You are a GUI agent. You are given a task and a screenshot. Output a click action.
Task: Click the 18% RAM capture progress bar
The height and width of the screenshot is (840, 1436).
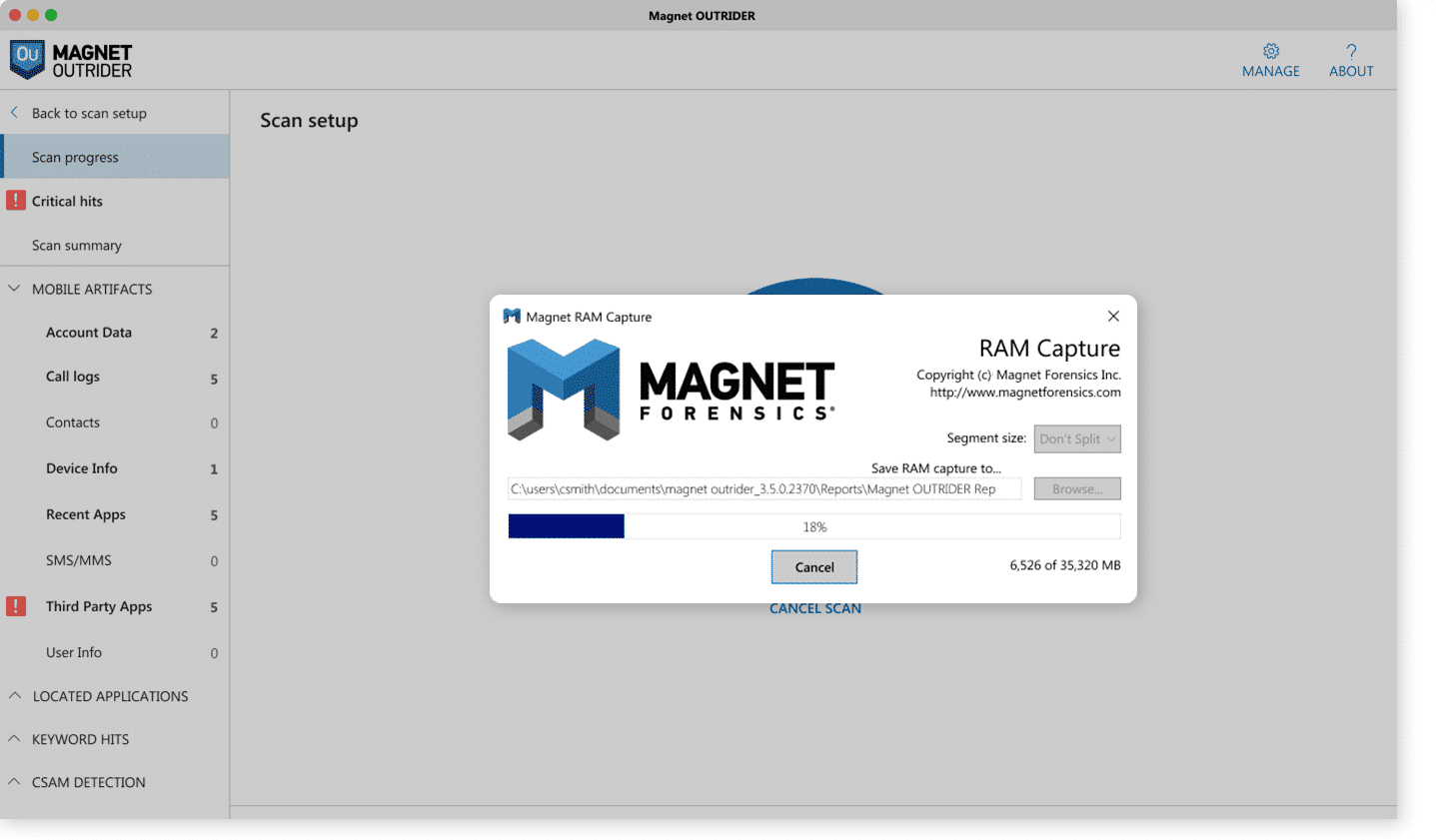(x=814, y=525)
